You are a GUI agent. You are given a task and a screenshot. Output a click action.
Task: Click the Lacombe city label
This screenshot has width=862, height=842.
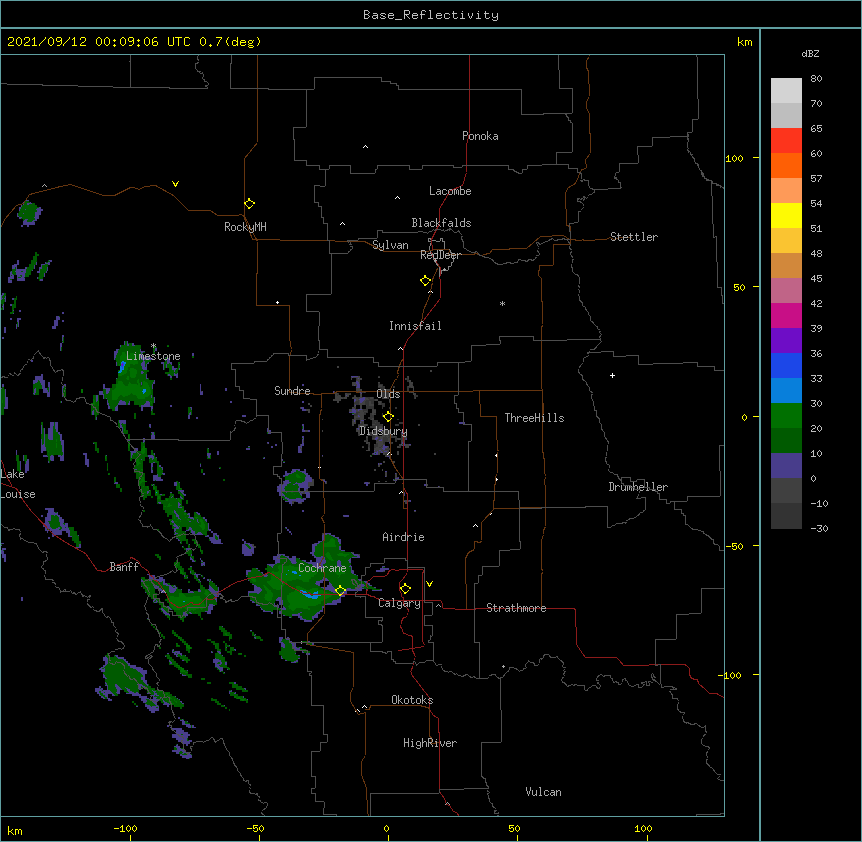point(450,191)
